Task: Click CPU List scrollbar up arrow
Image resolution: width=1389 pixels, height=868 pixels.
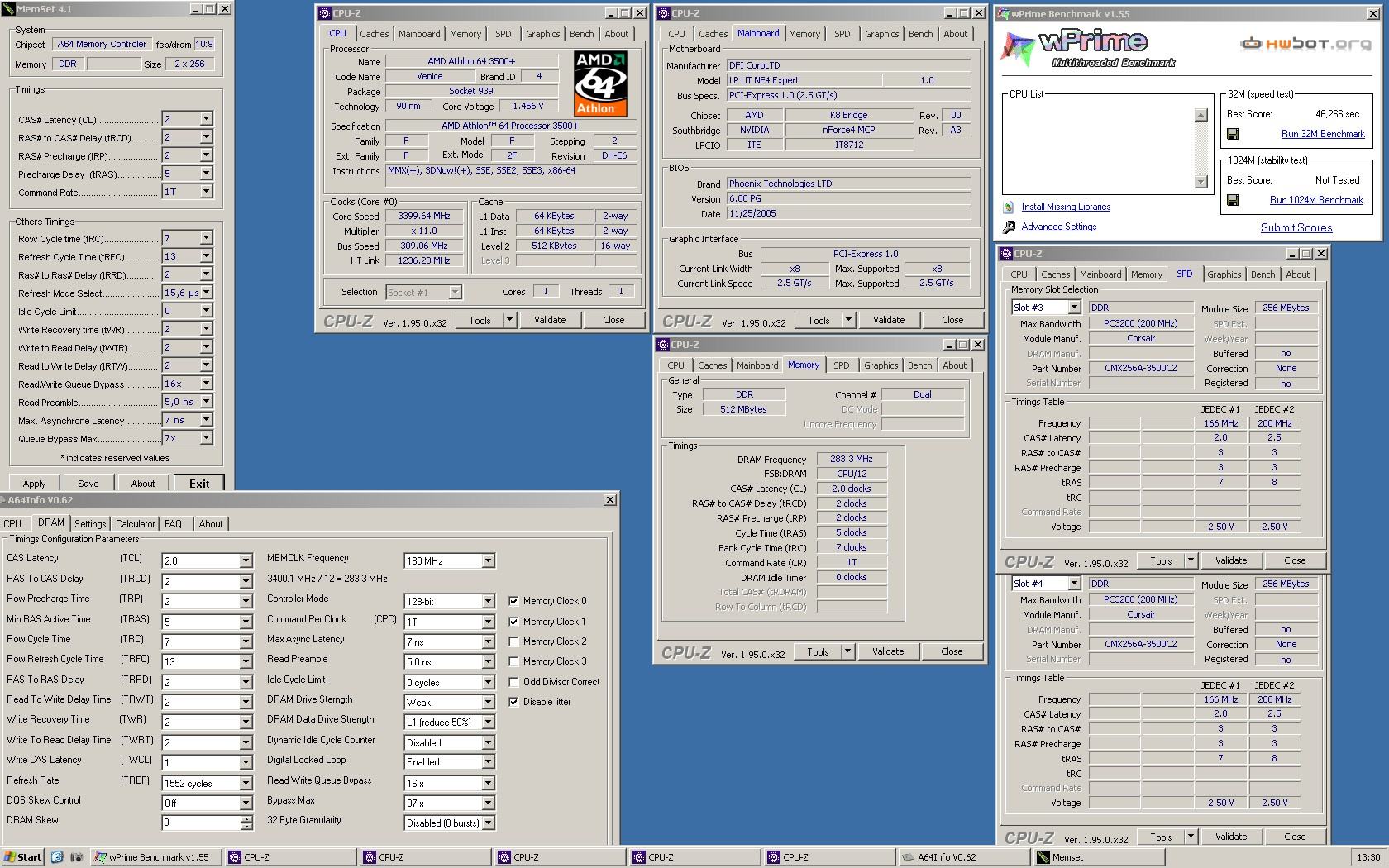Action: tap(1201, 115)
